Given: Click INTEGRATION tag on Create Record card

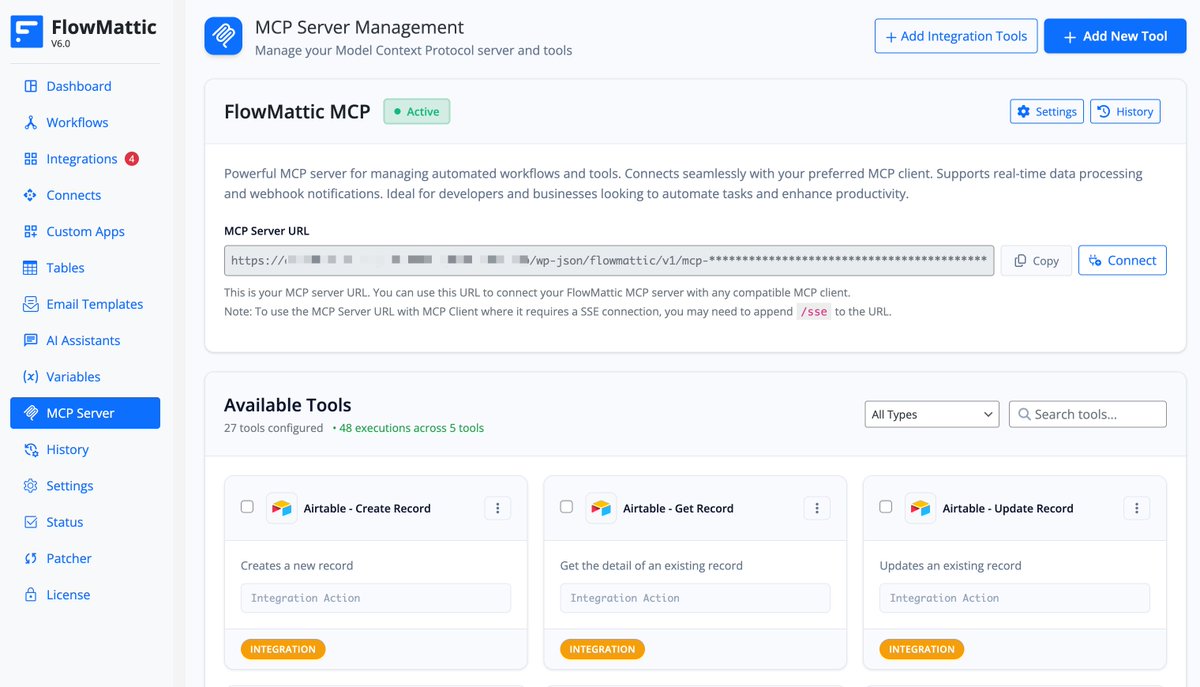Looking at the screenshot, I should (283, 649).
